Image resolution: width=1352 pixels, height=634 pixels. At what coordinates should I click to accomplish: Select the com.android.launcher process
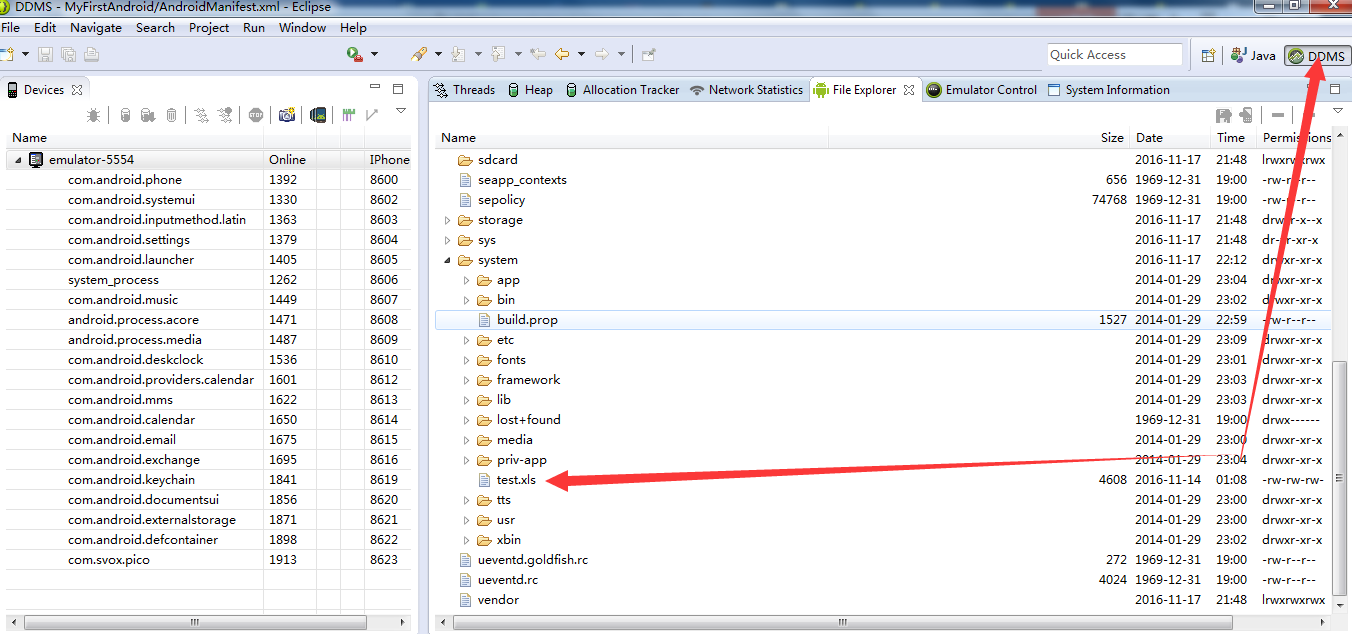(131, 260)
